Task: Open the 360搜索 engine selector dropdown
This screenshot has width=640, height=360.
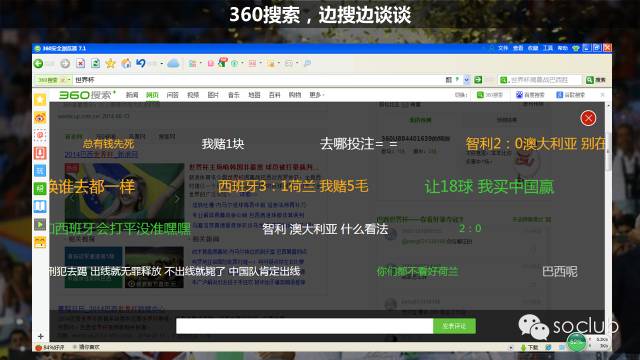Action: pyautogui.click(x=53, y=80)
